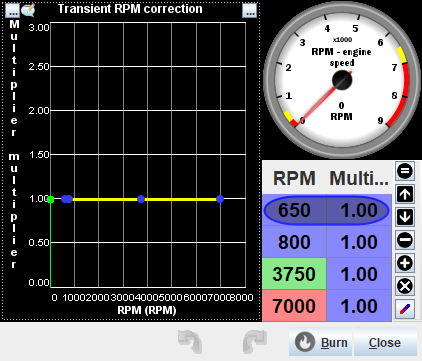Open the right ellipsis options button

pyautogui.click(x=250, y=10)
